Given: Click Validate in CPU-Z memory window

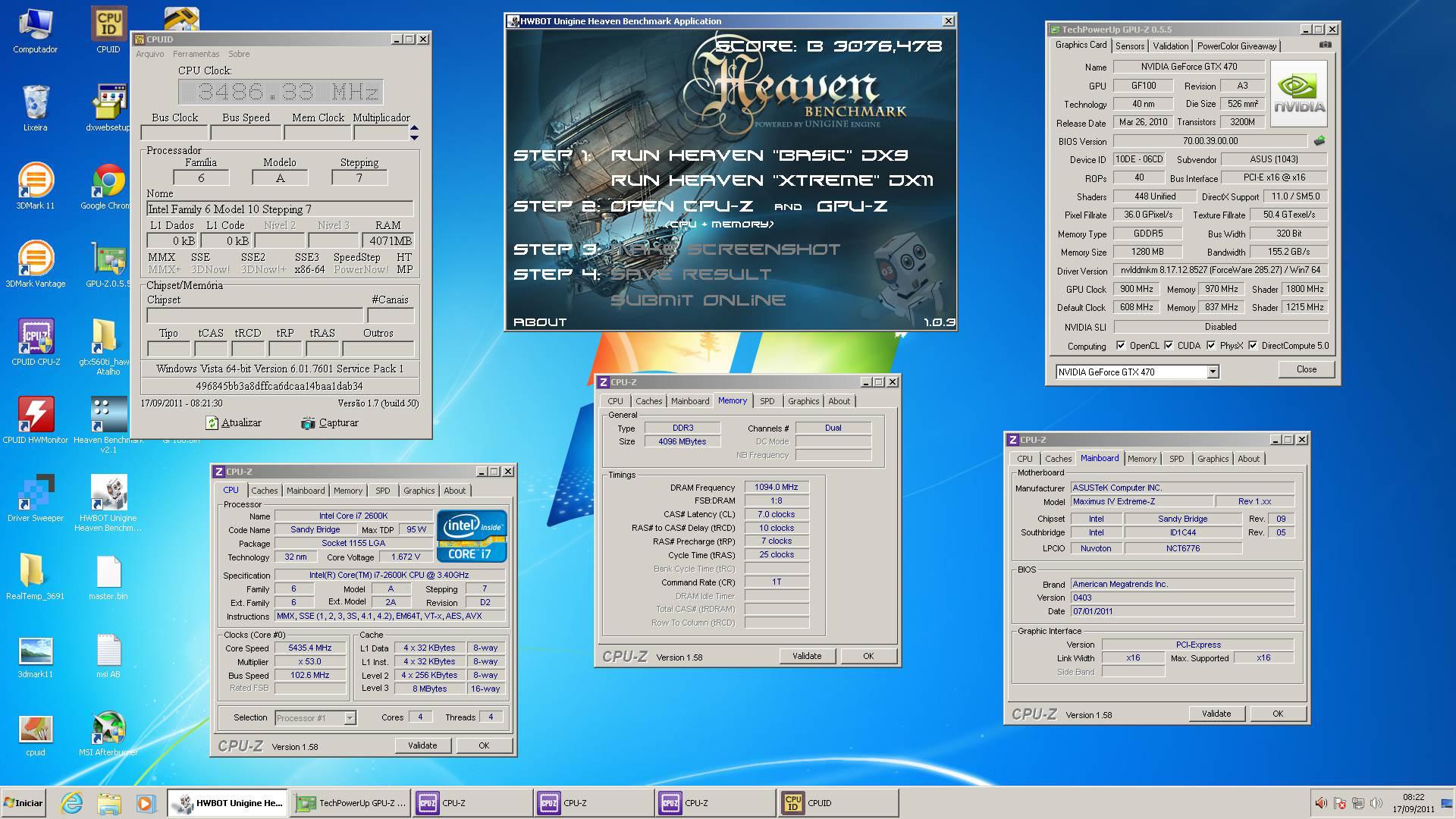Looking at the screenshot, I should 807,656.
